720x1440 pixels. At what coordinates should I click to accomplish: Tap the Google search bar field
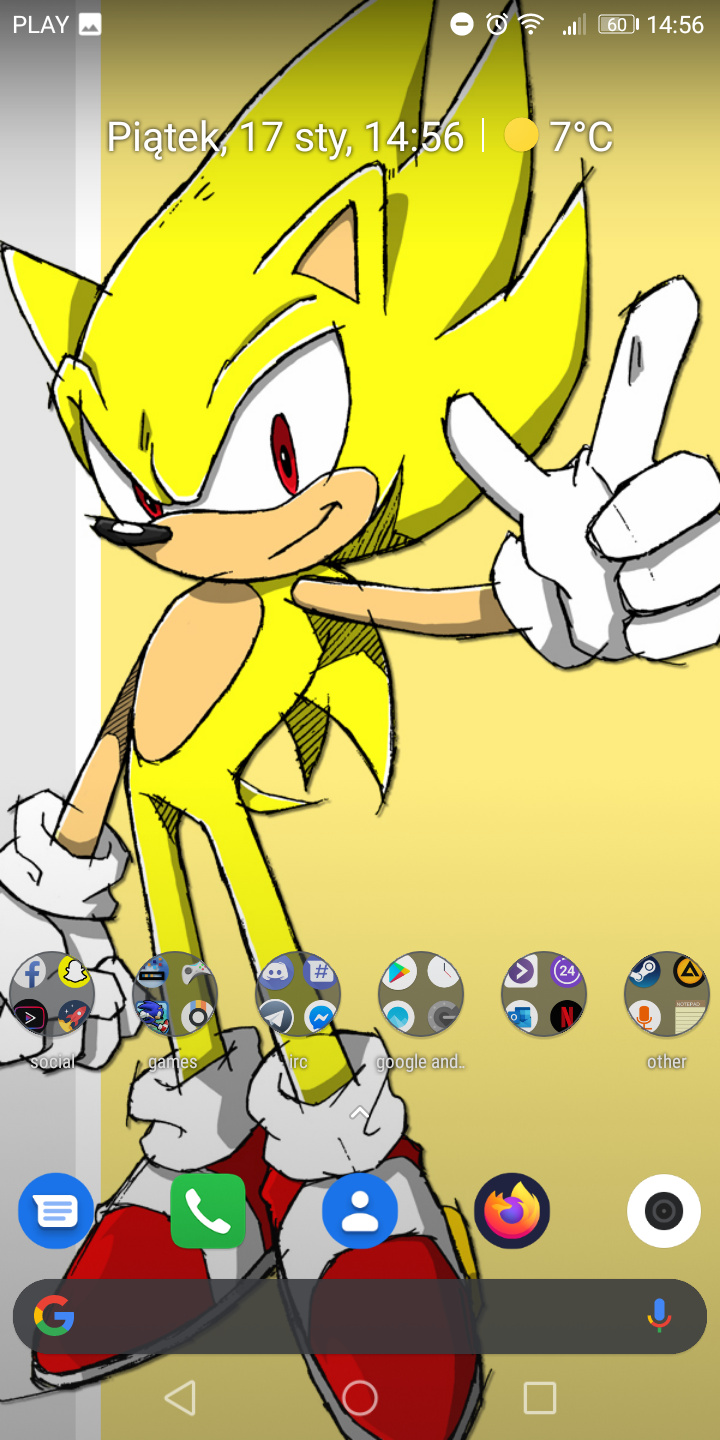pyautogui.click(x=360, y=1316)
